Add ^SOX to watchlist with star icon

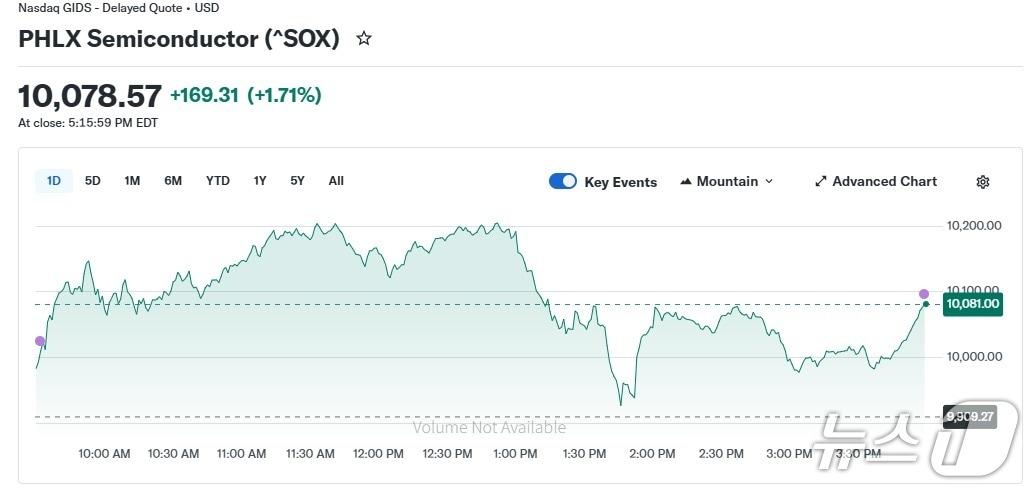point(364,39)
